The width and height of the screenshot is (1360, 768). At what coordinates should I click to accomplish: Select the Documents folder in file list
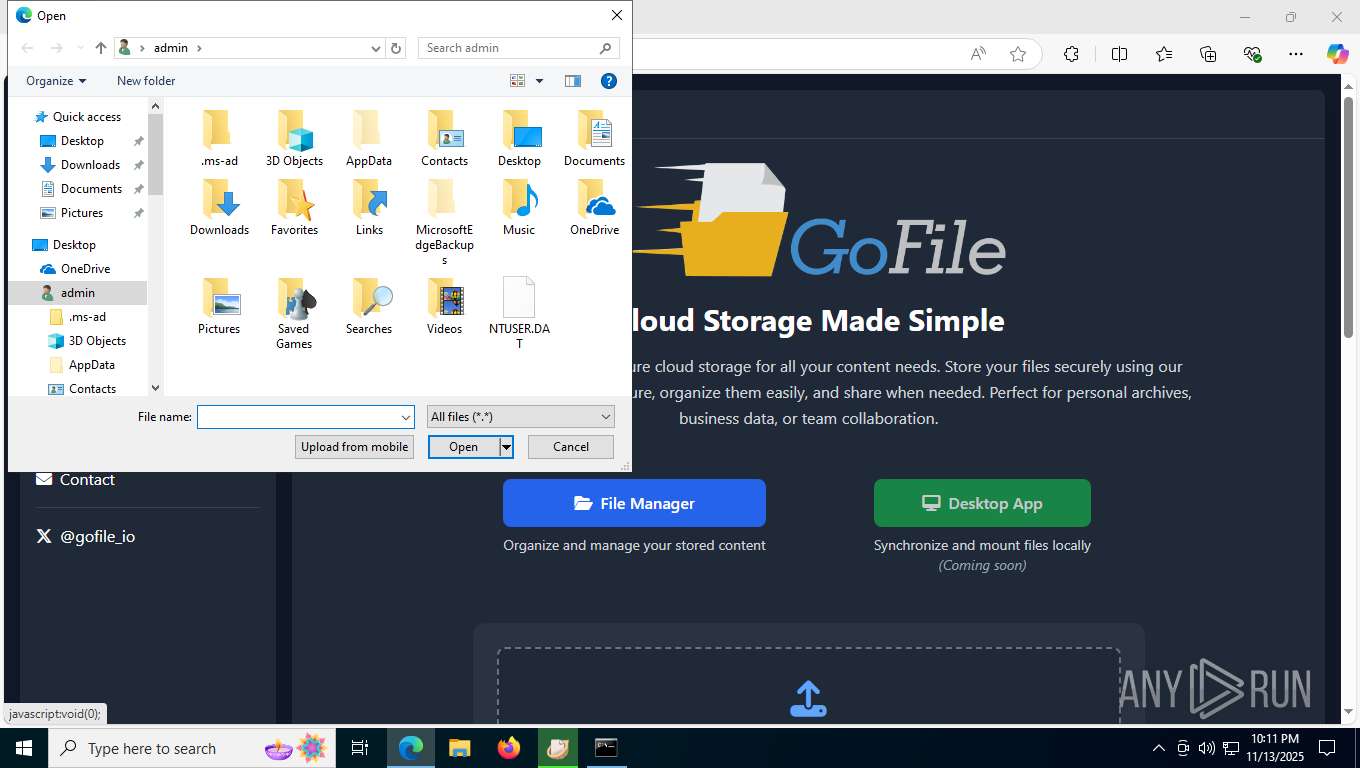coord(594,139)
